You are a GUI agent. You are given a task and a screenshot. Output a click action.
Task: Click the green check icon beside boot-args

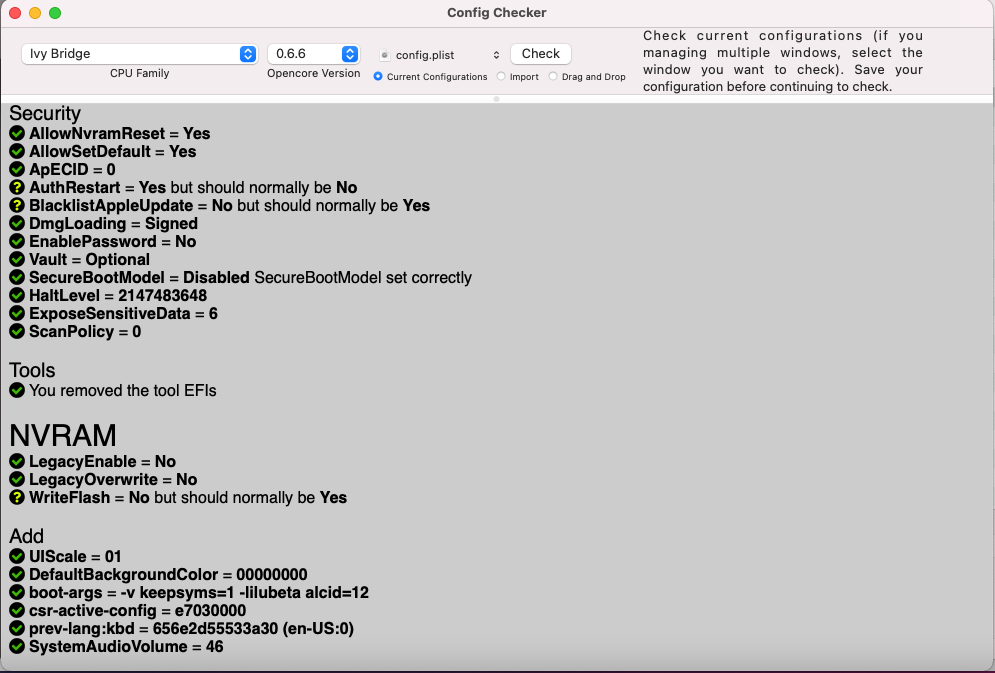coord(17,592)
